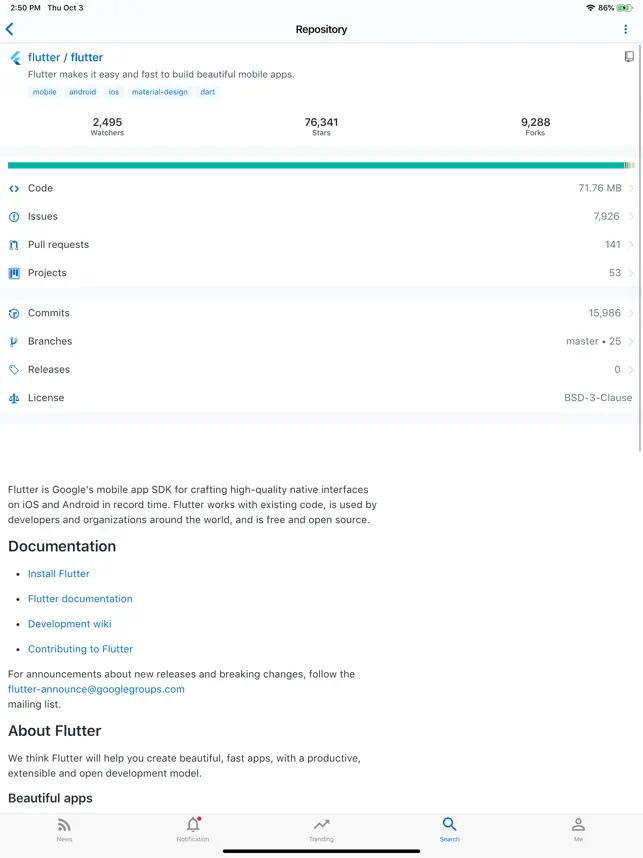643x858 pixels.
Task: Tap the language breakdown color bar
Action: [x=320, y=165]
